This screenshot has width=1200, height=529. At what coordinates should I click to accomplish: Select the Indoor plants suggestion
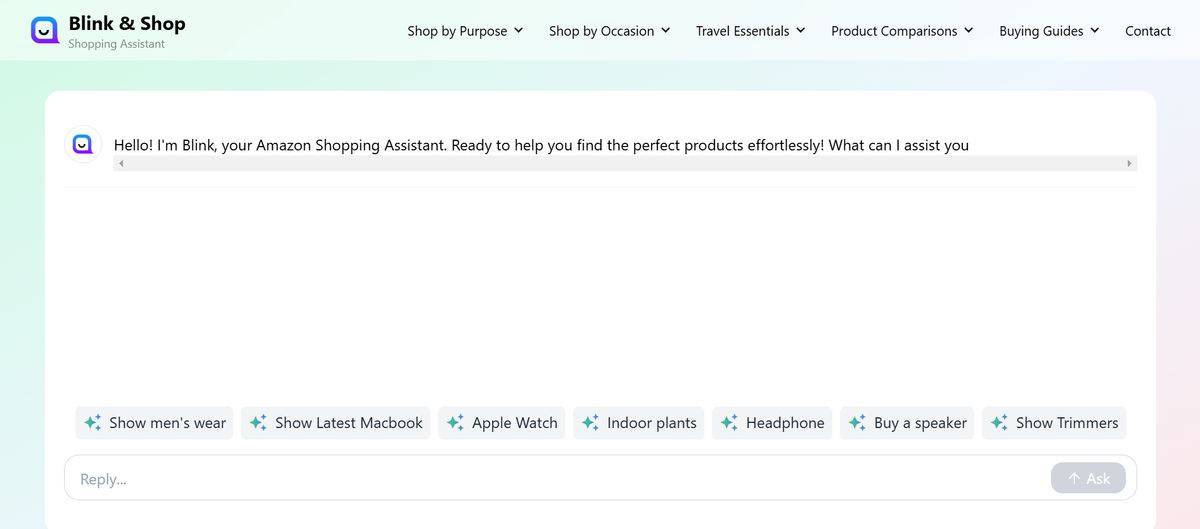pos(651,423)
